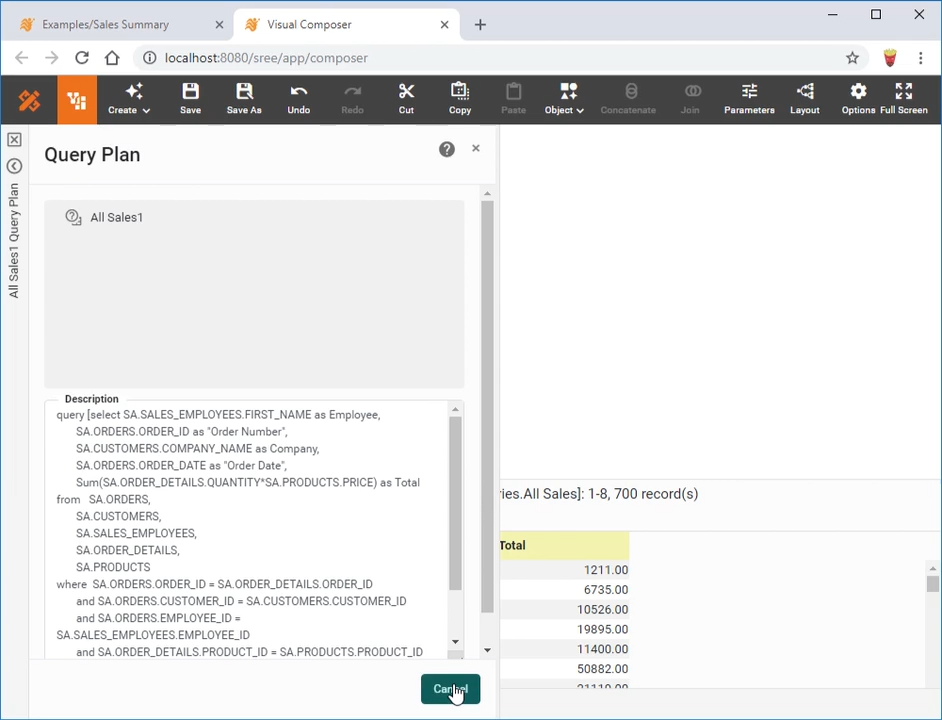Click the Query Plan dialog title
The height and width of the screenshot is (720, 942).
point(93,154)
